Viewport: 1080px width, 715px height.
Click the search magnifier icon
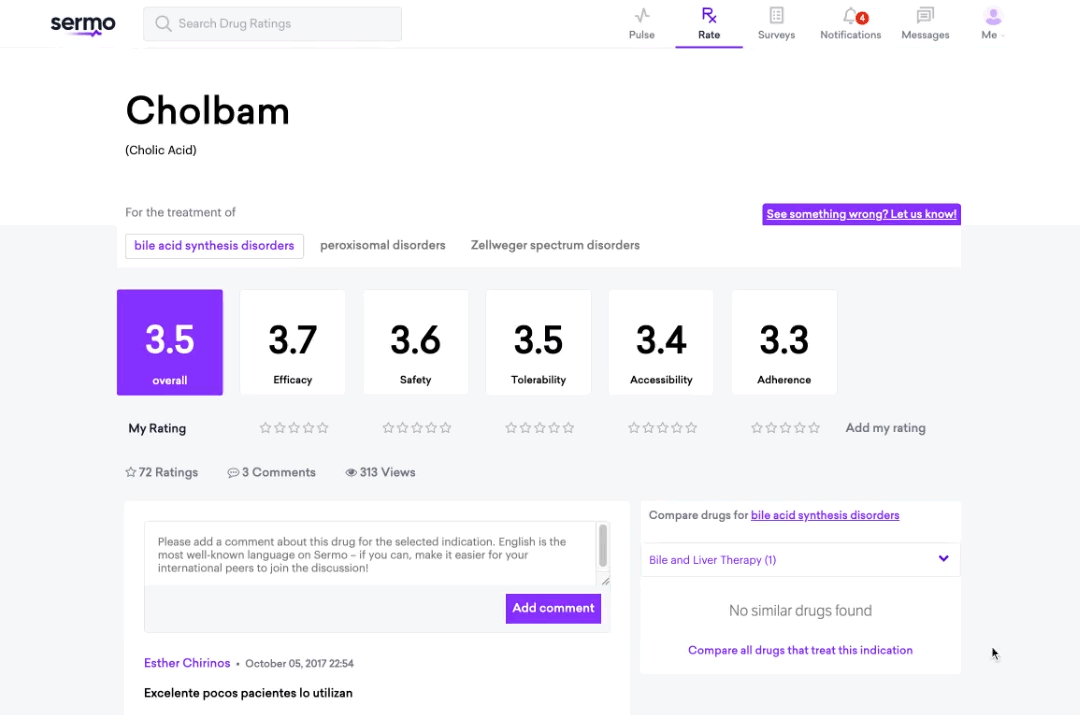[x=163, y=24]
